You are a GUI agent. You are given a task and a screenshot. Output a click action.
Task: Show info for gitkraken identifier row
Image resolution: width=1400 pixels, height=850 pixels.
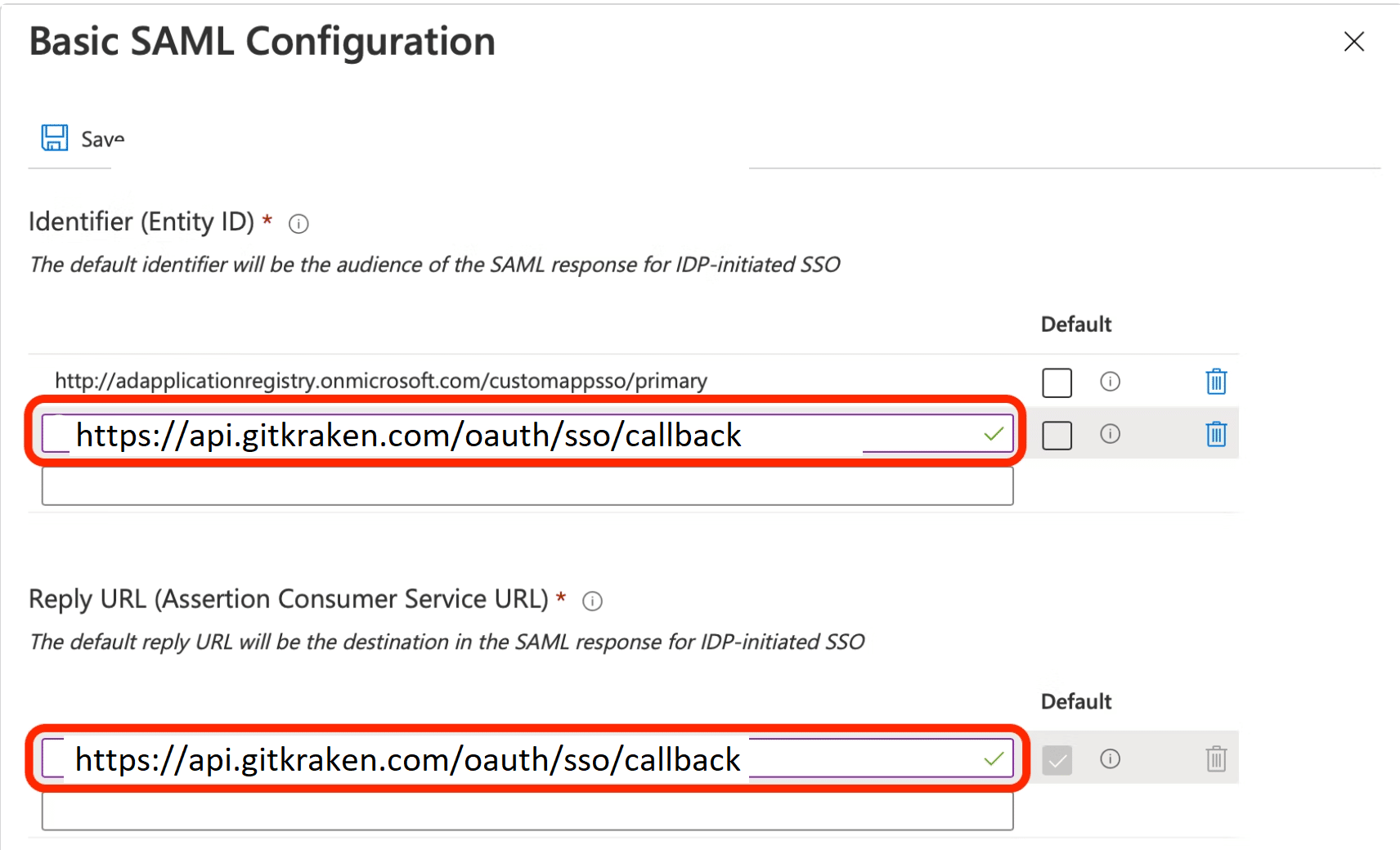click(x=1110, y=434)
